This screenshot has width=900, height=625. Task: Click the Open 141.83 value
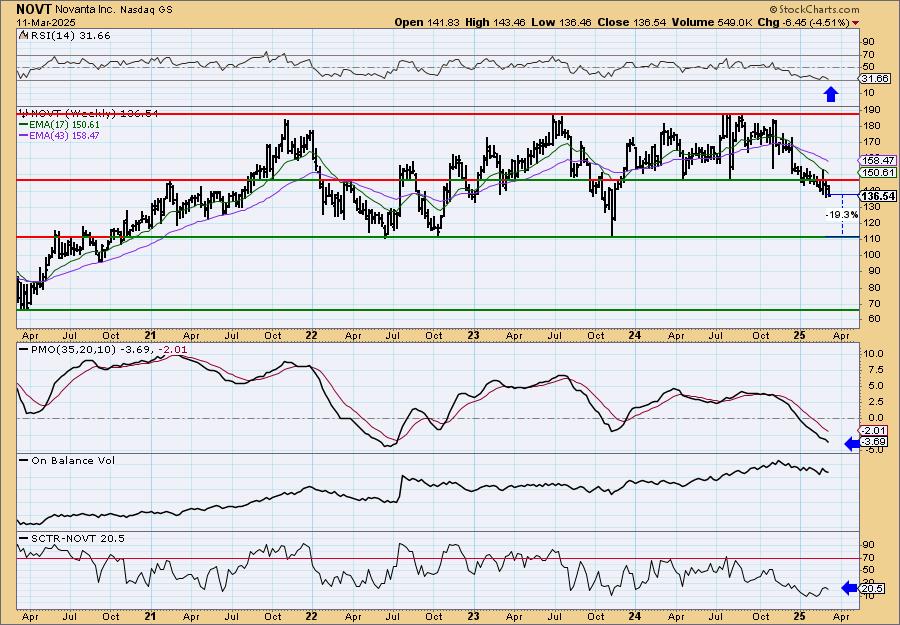(x=427, y=22)
